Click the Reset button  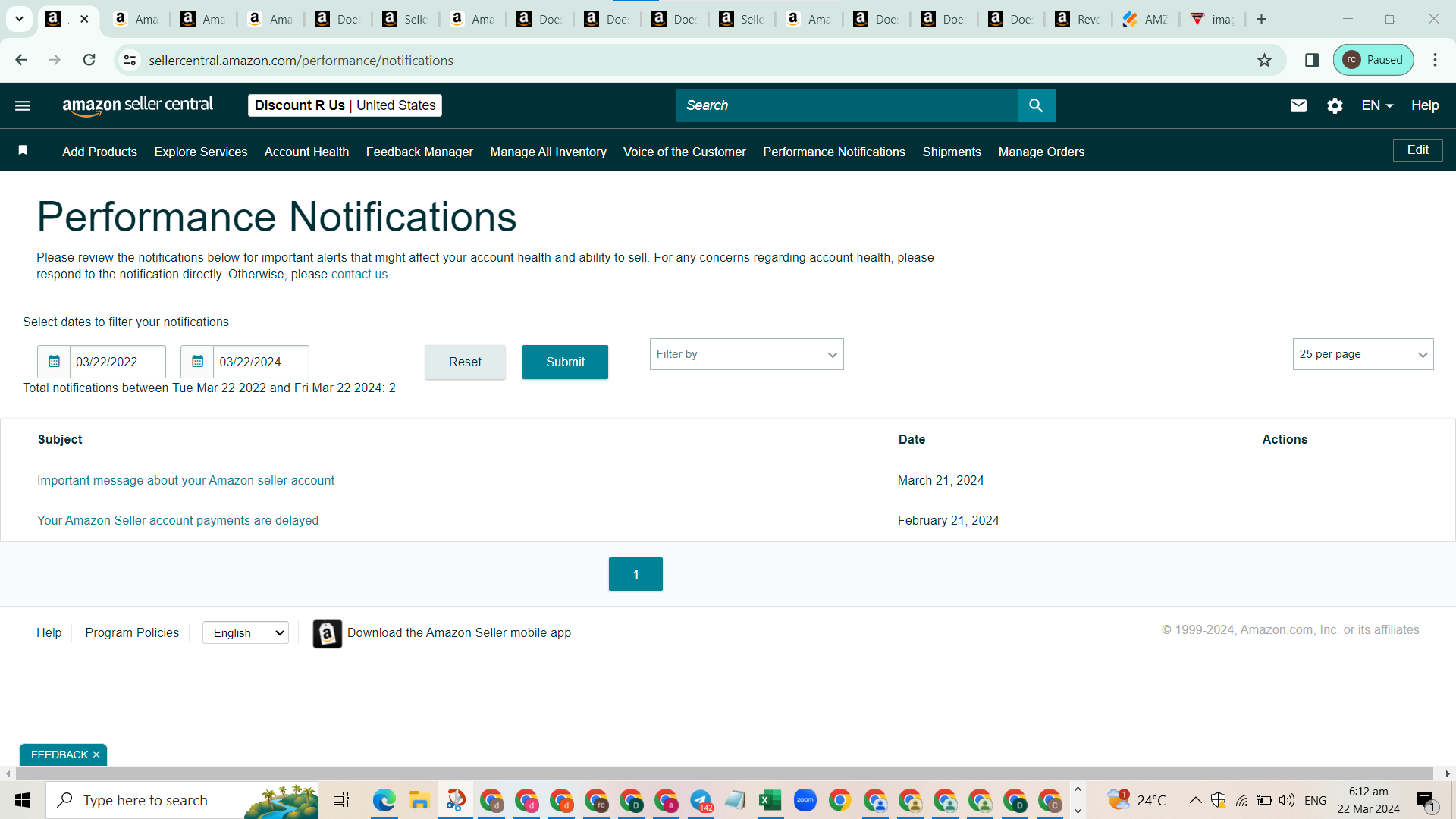coord(465,362)
